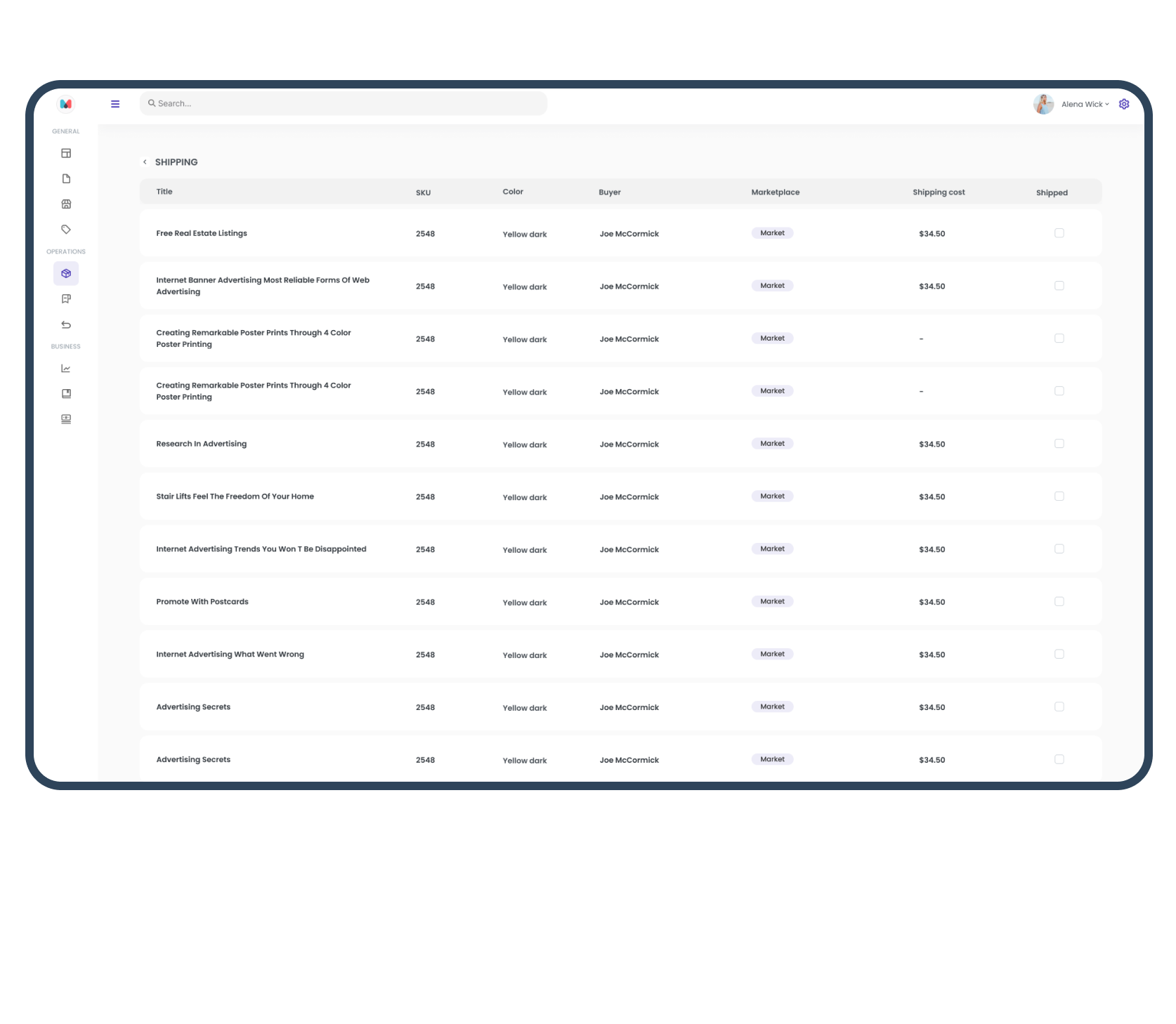This screenshot has height=1024, width=1176.
Task: Click the Shipped column header
Action: [x=1052, y=193]
